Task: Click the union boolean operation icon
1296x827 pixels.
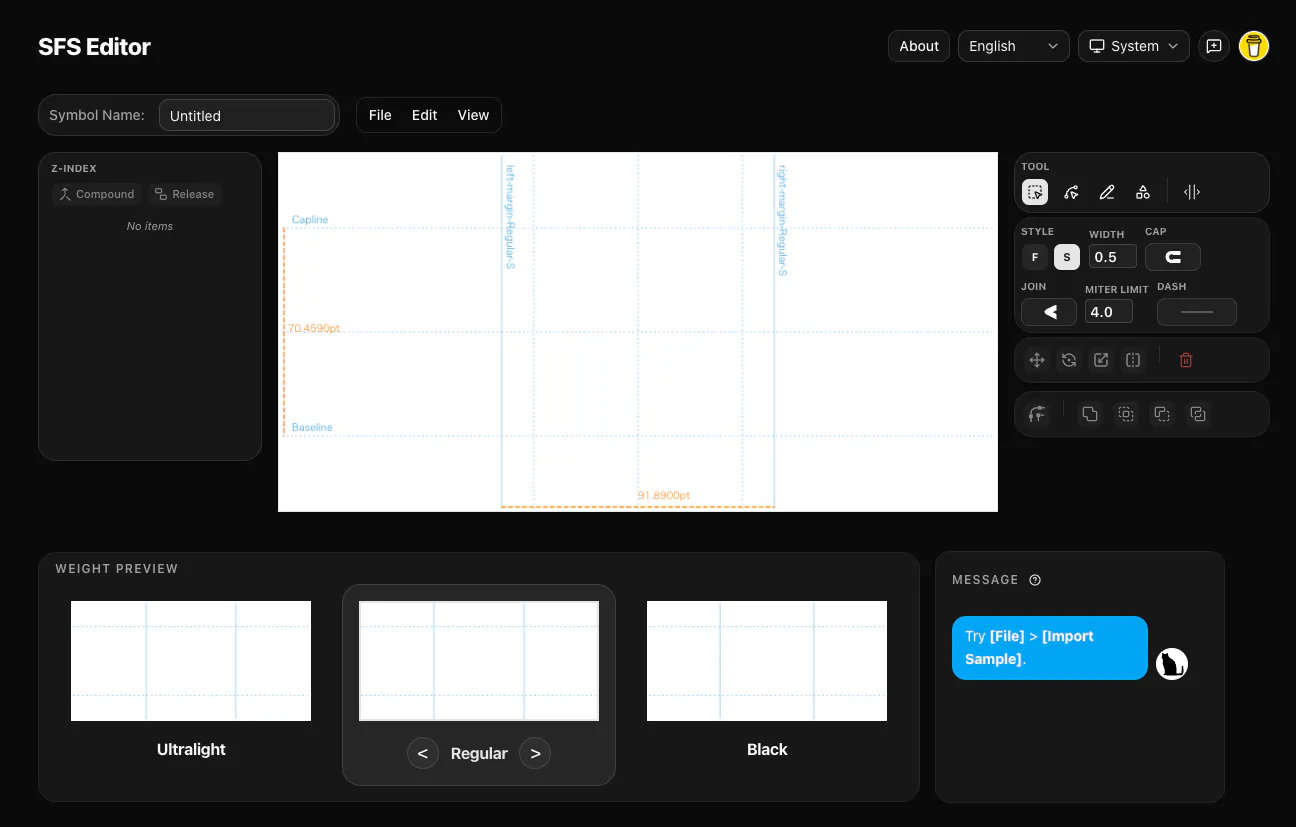Action: pos(1090,414)
